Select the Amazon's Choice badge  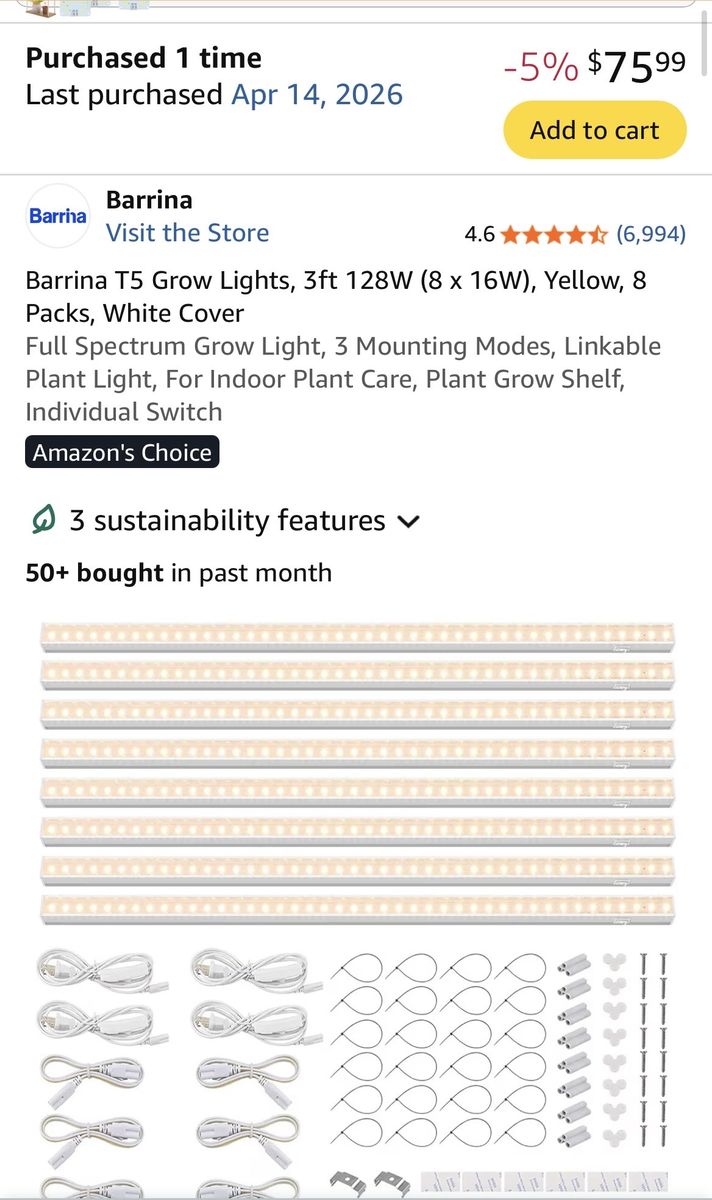tap(122, 452)
